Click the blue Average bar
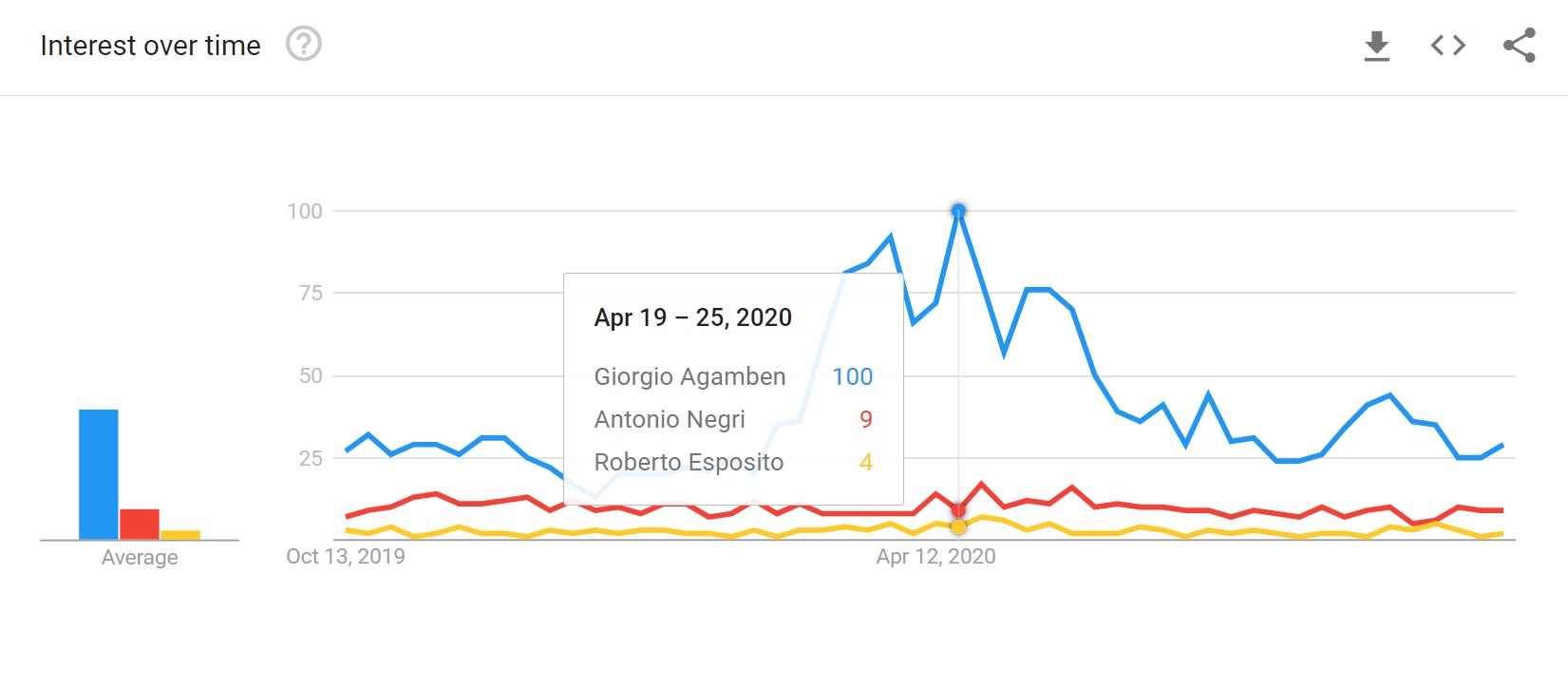The width and height of the screenshot is (1568, 689). (99, 474)
